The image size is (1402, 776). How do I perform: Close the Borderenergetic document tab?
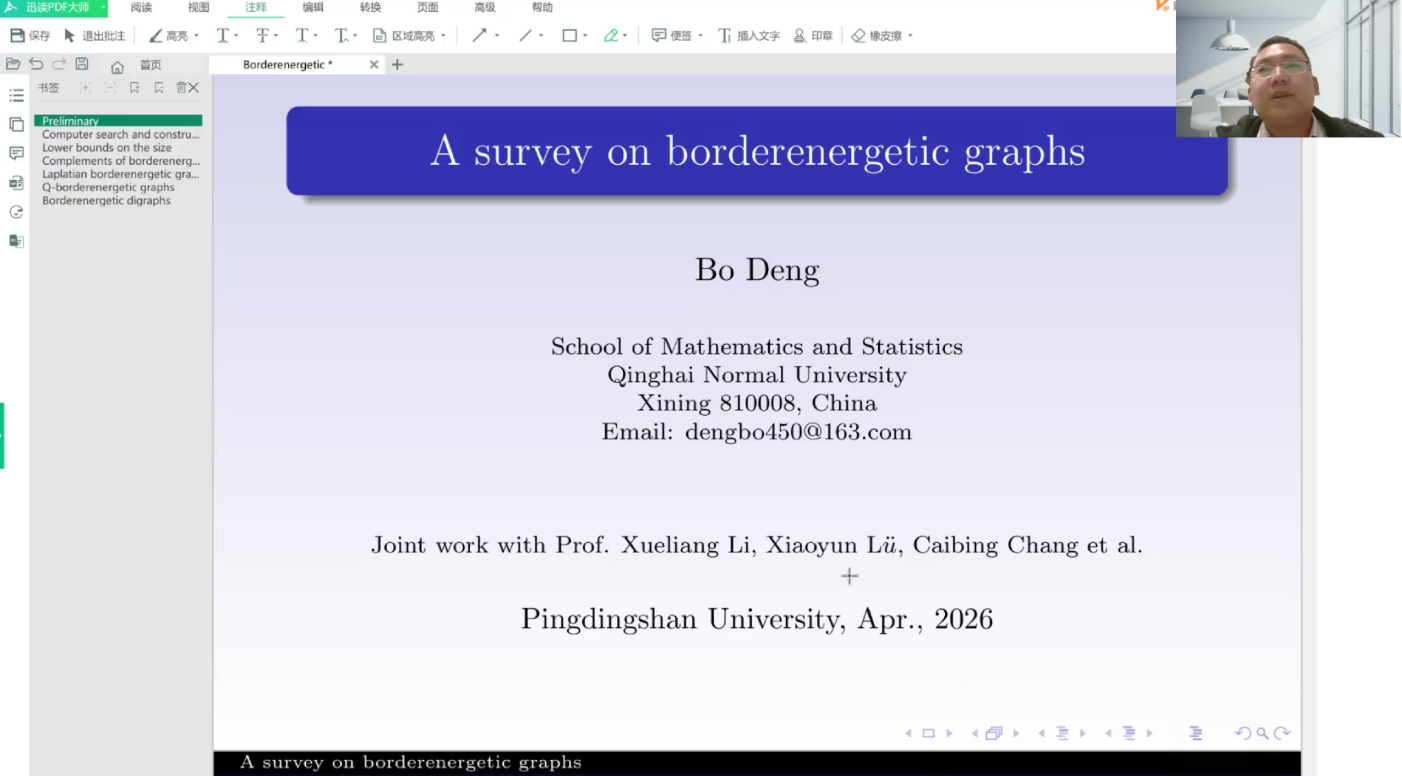374,65
